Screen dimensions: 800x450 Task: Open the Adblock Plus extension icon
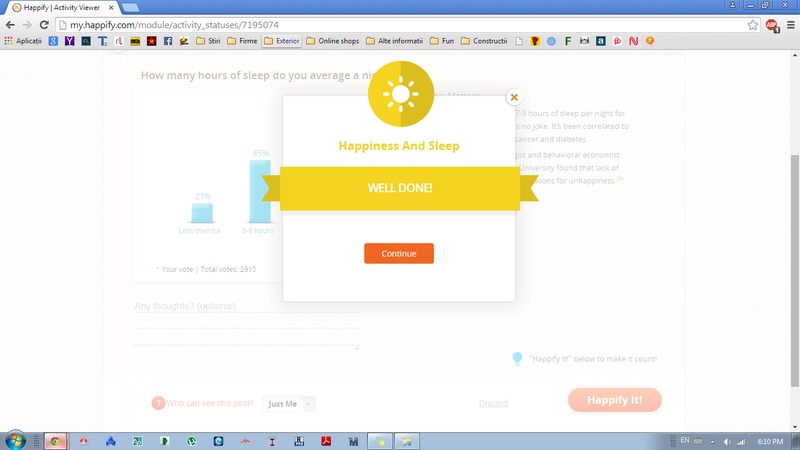click(771, 25)
